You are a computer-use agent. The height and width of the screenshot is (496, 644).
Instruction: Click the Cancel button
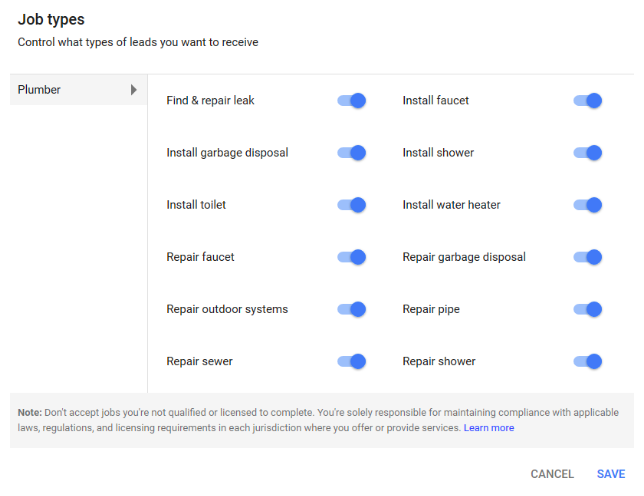coord(552,474)
